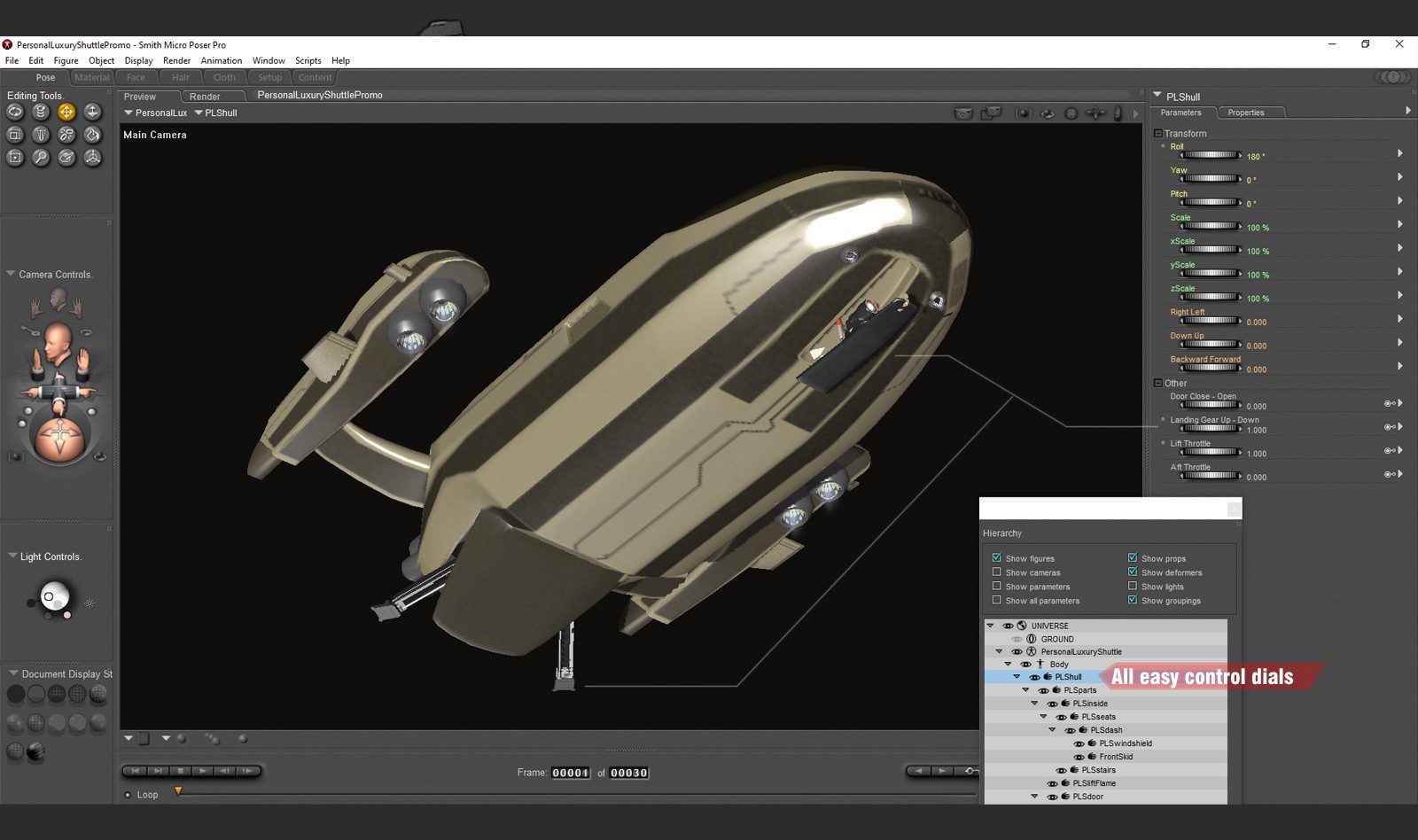Open the Figure menu
Image resolution: width=1418 pixels, height=840 pixels.
pos(66,60)
